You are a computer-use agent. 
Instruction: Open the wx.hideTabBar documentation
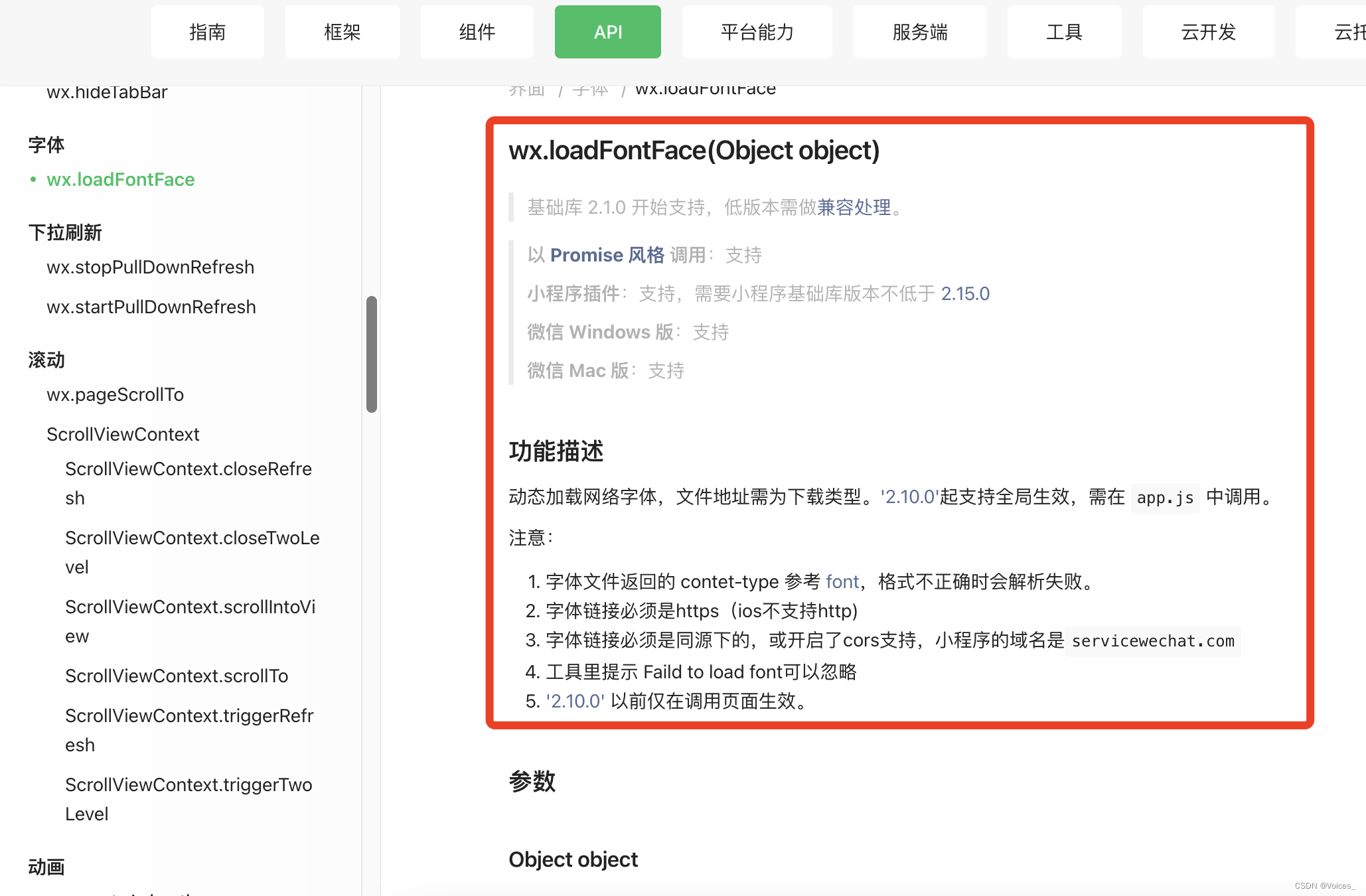pos(107,92)
